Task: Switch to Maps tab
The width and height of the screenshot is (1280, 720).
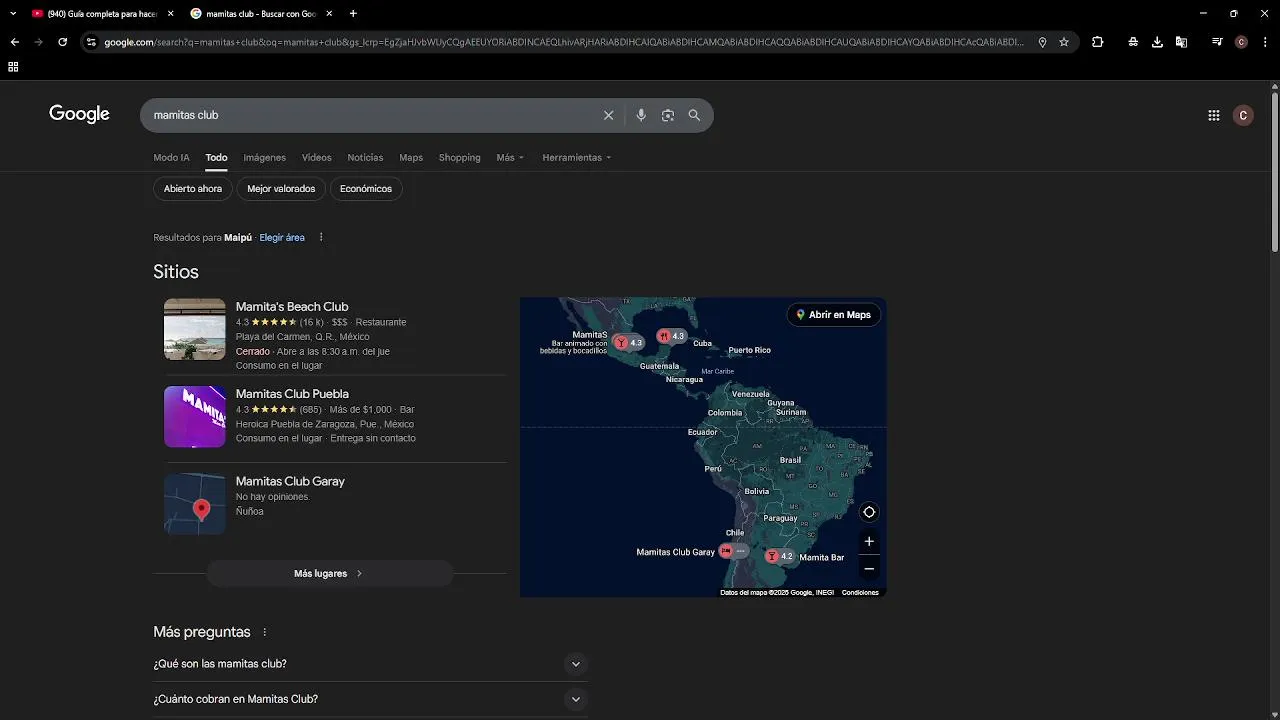Action: pos(411,158)
